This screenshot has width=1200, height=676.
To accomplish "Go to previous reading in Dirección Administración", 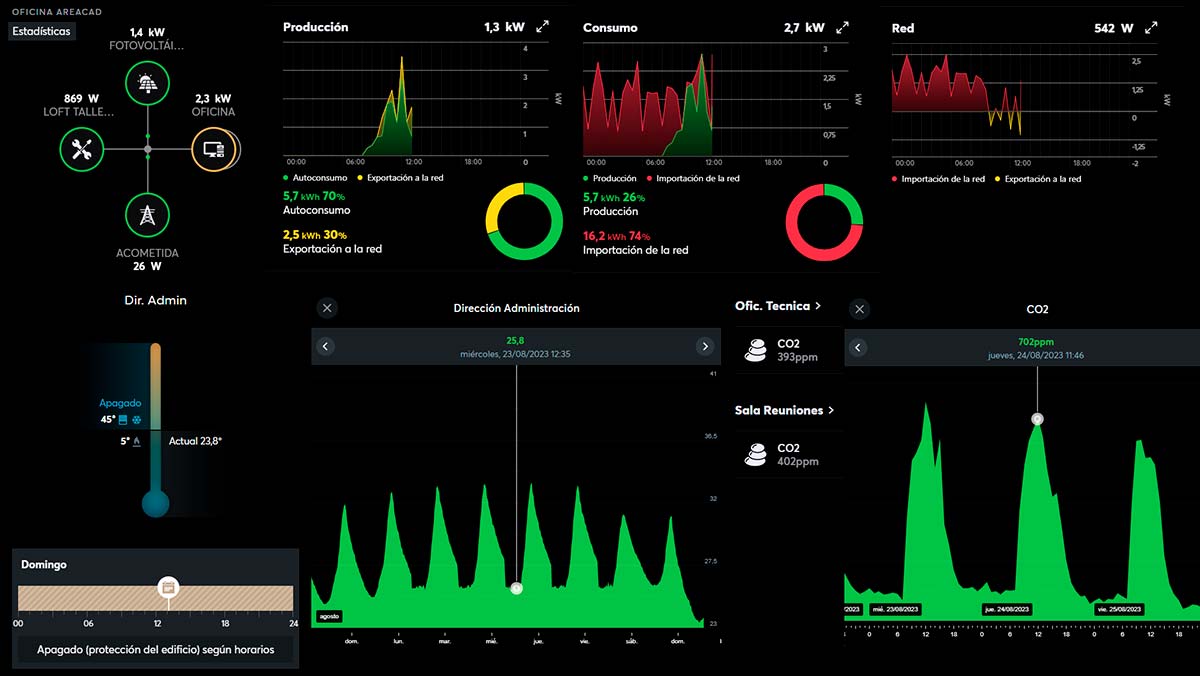I will [325, 346].
